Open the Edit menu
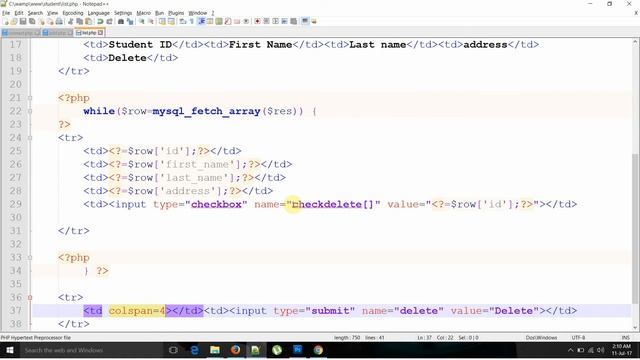The height and width of the screenshot is (360, 640). pos(19,13)
